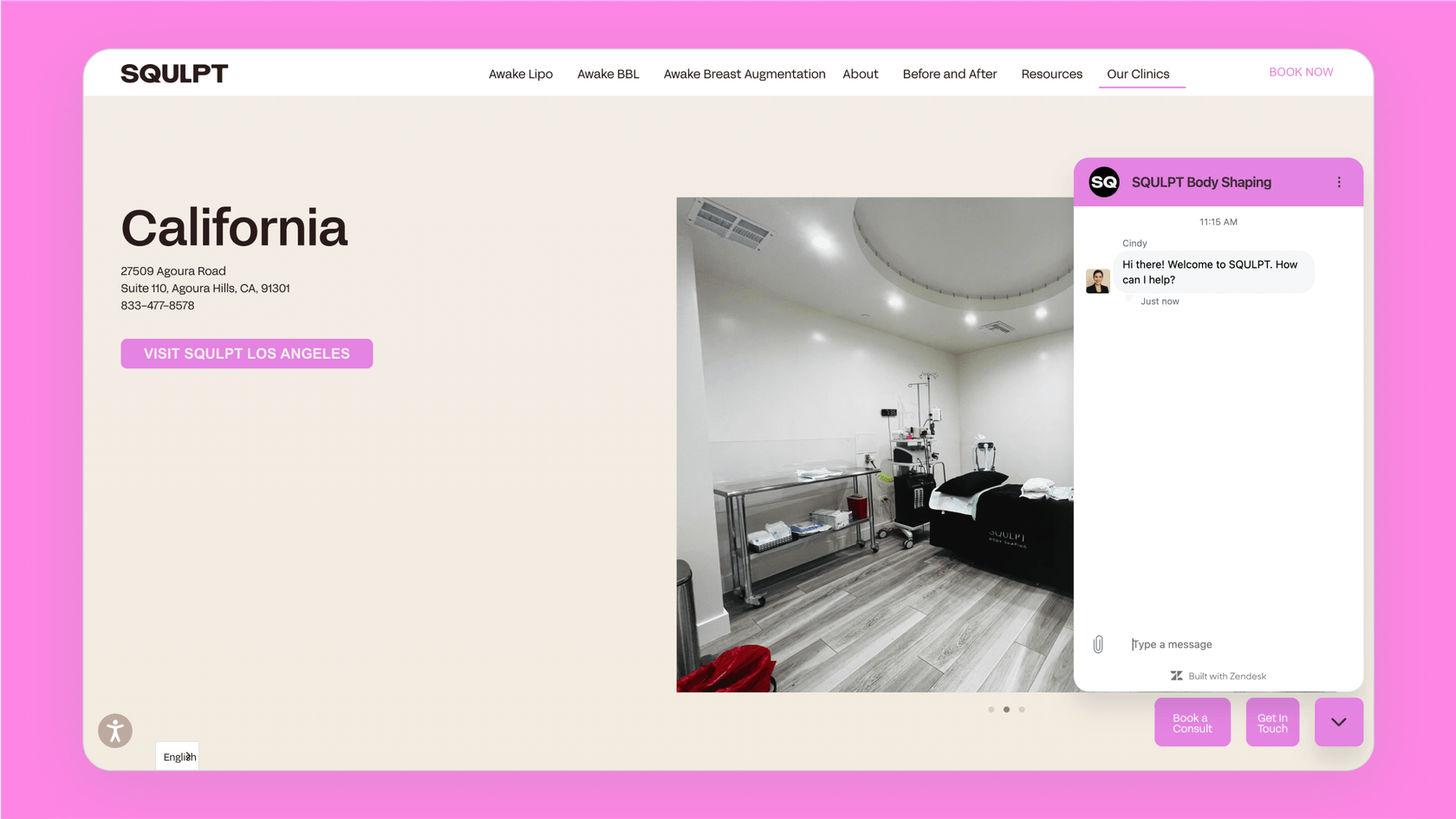
Task: Open the Resources menu item
Action: (1051, 74)
